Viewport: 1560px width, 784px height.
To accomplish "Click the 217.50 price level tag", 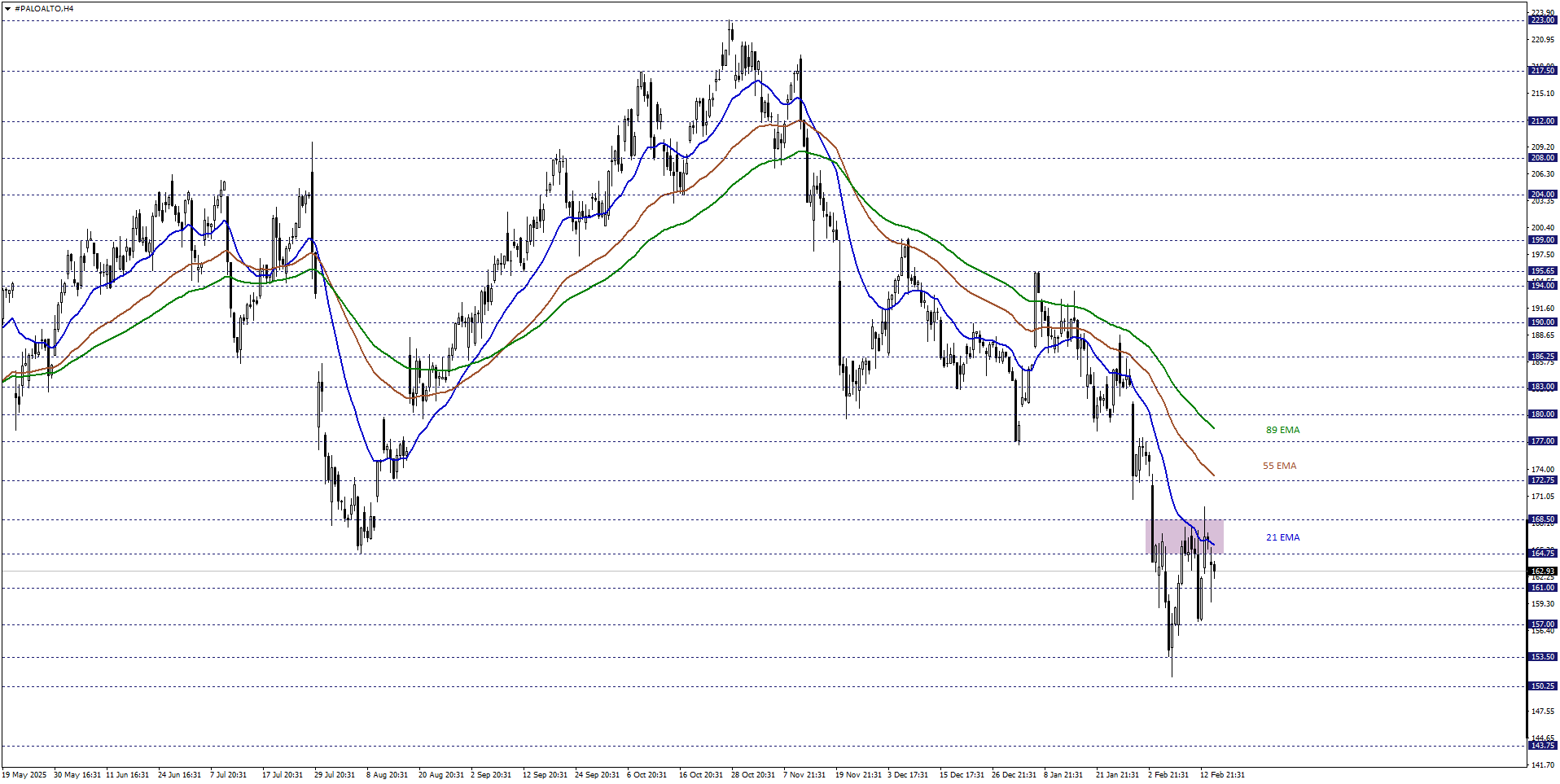I will [x=1542, y=71].
